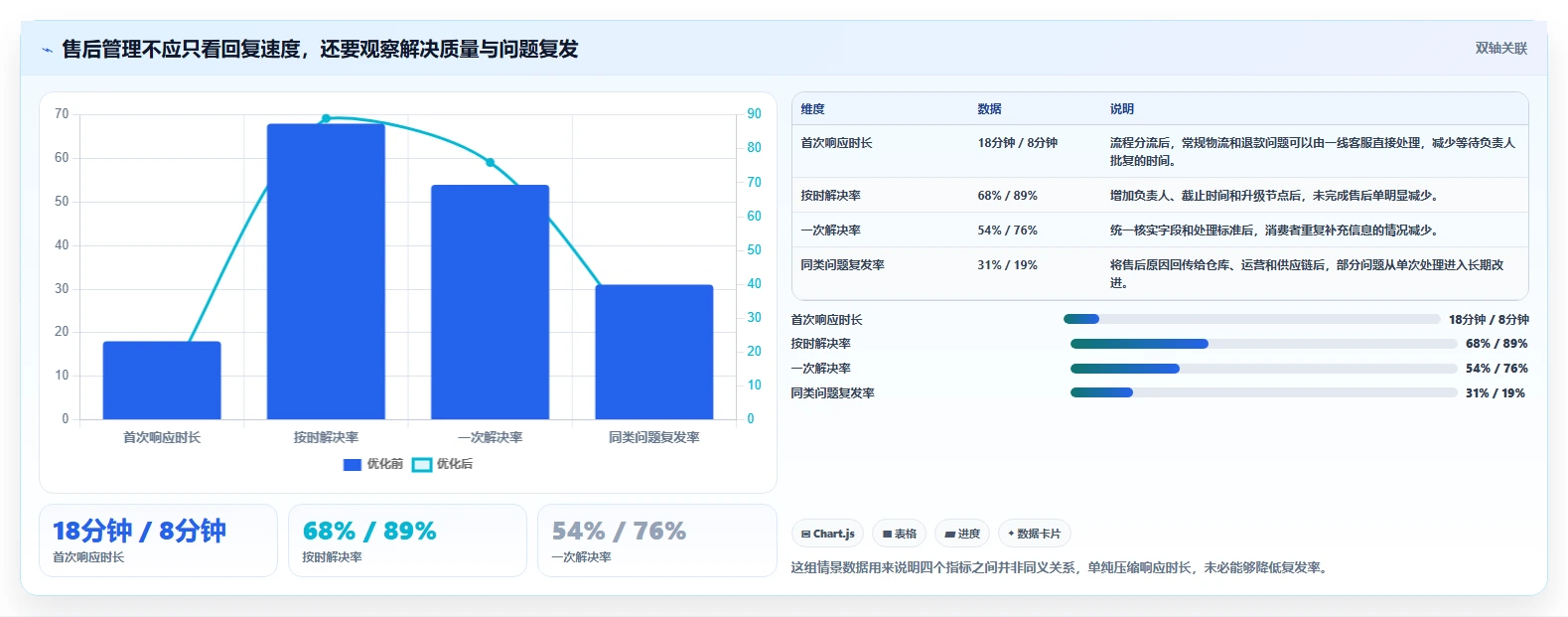Click the blue bar for 一次解决率
The width and height of the screenshot is (1568, 617).
tap(490, 302)
